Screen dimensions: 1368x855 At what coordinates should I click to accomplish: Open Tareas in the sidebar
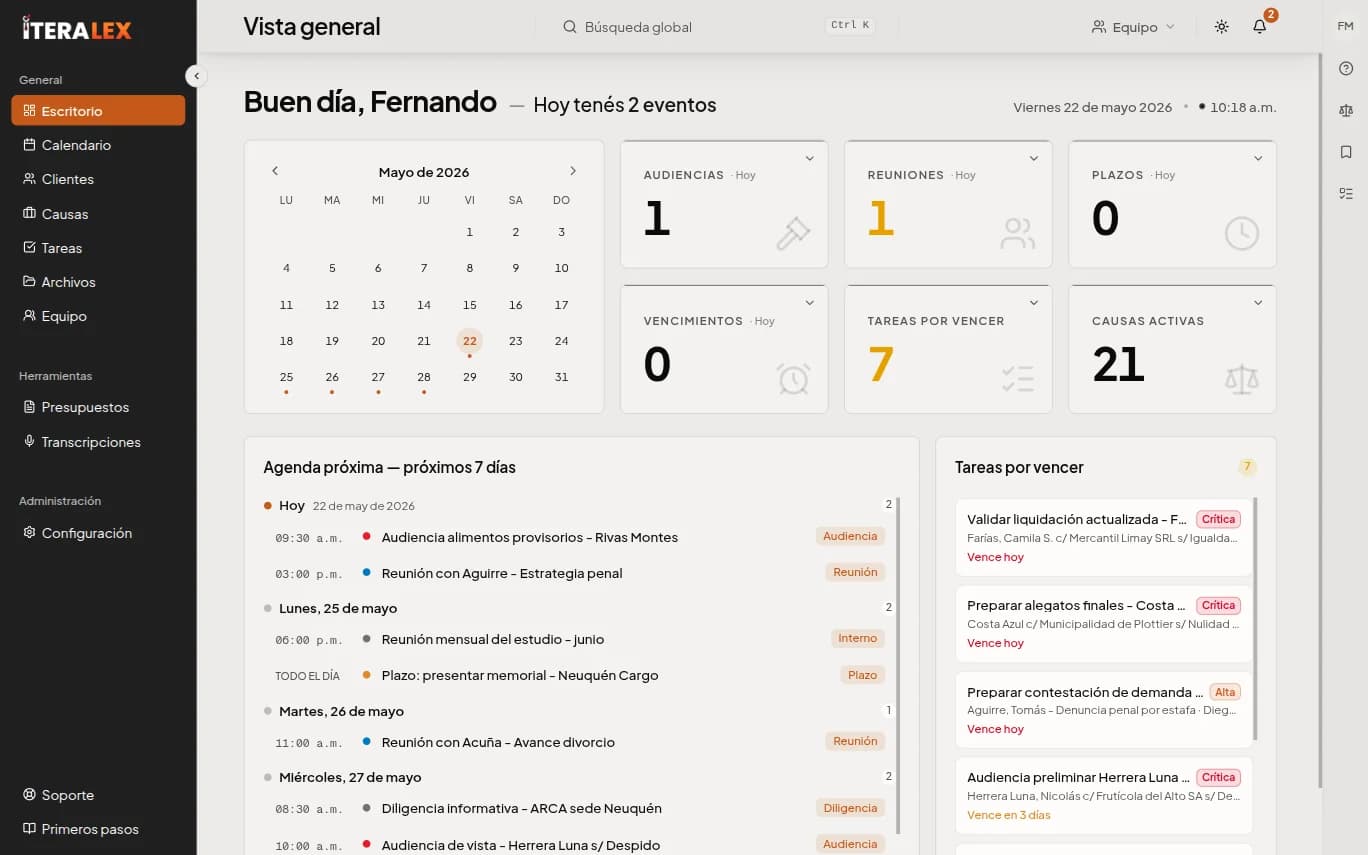click(x=98, y=248)
